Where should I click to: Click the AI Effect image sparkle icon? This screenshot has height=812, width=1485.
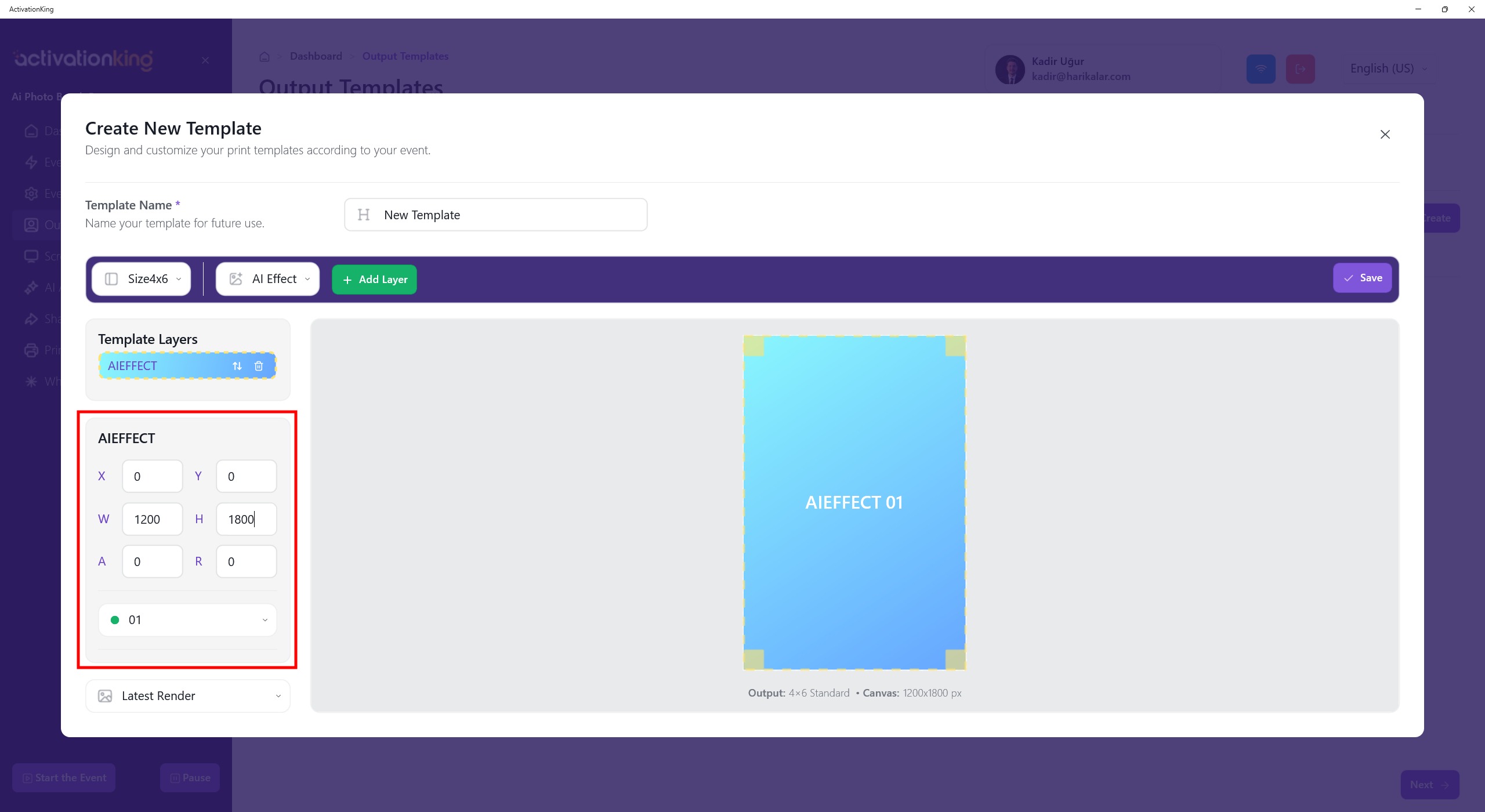(236, 279)
